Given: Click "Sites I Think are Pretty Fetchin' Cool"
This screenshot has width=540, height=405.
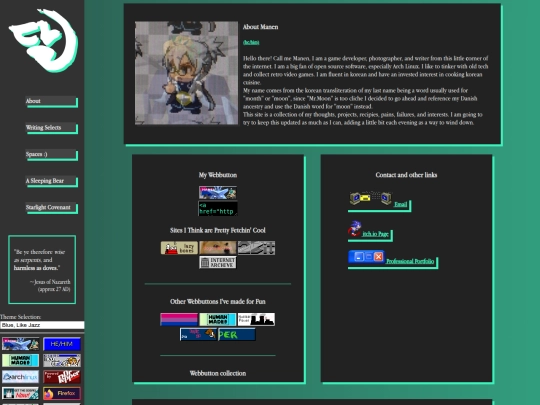Looking at the screenshot, I should (218, 230).
